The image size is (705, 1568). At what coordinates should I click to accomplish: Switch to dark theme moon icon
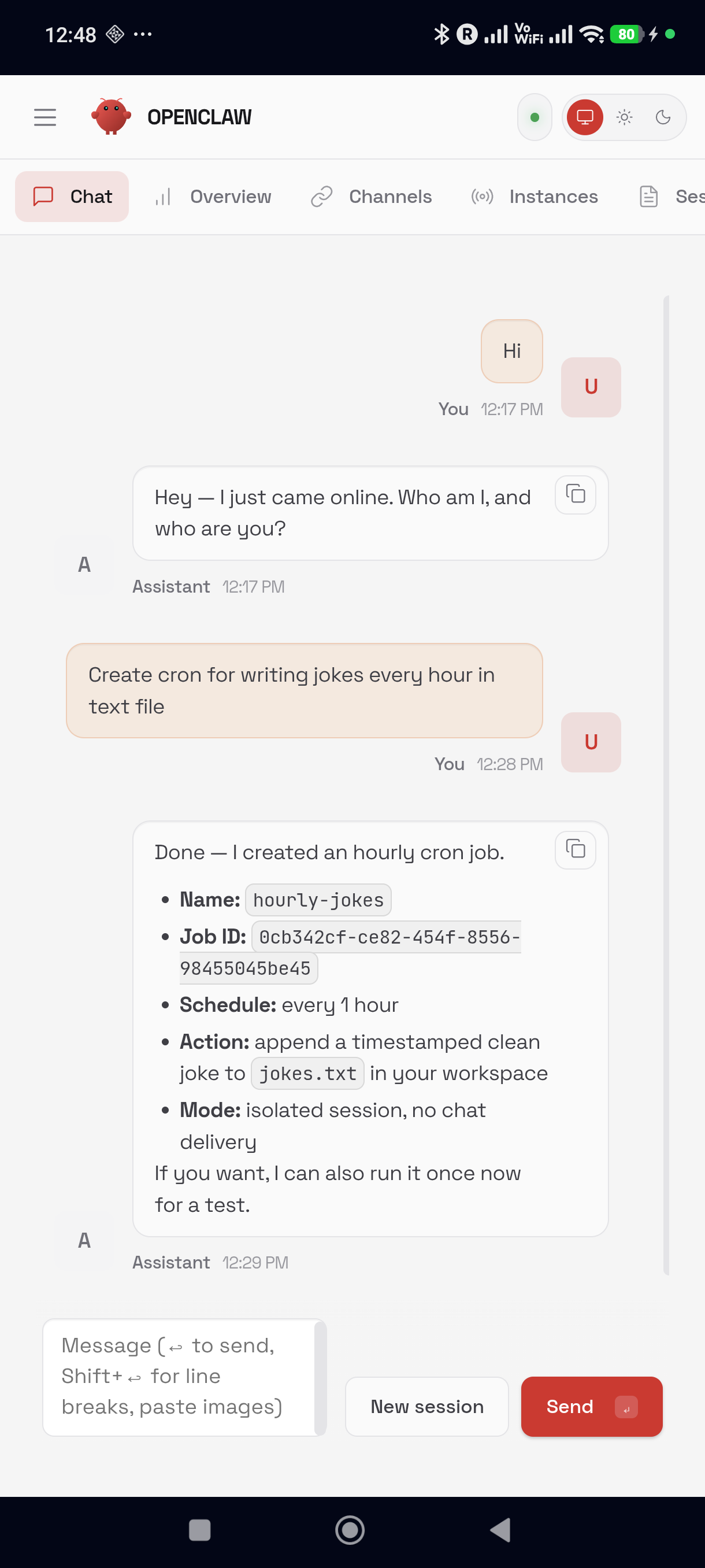click(x=663, y=117)
